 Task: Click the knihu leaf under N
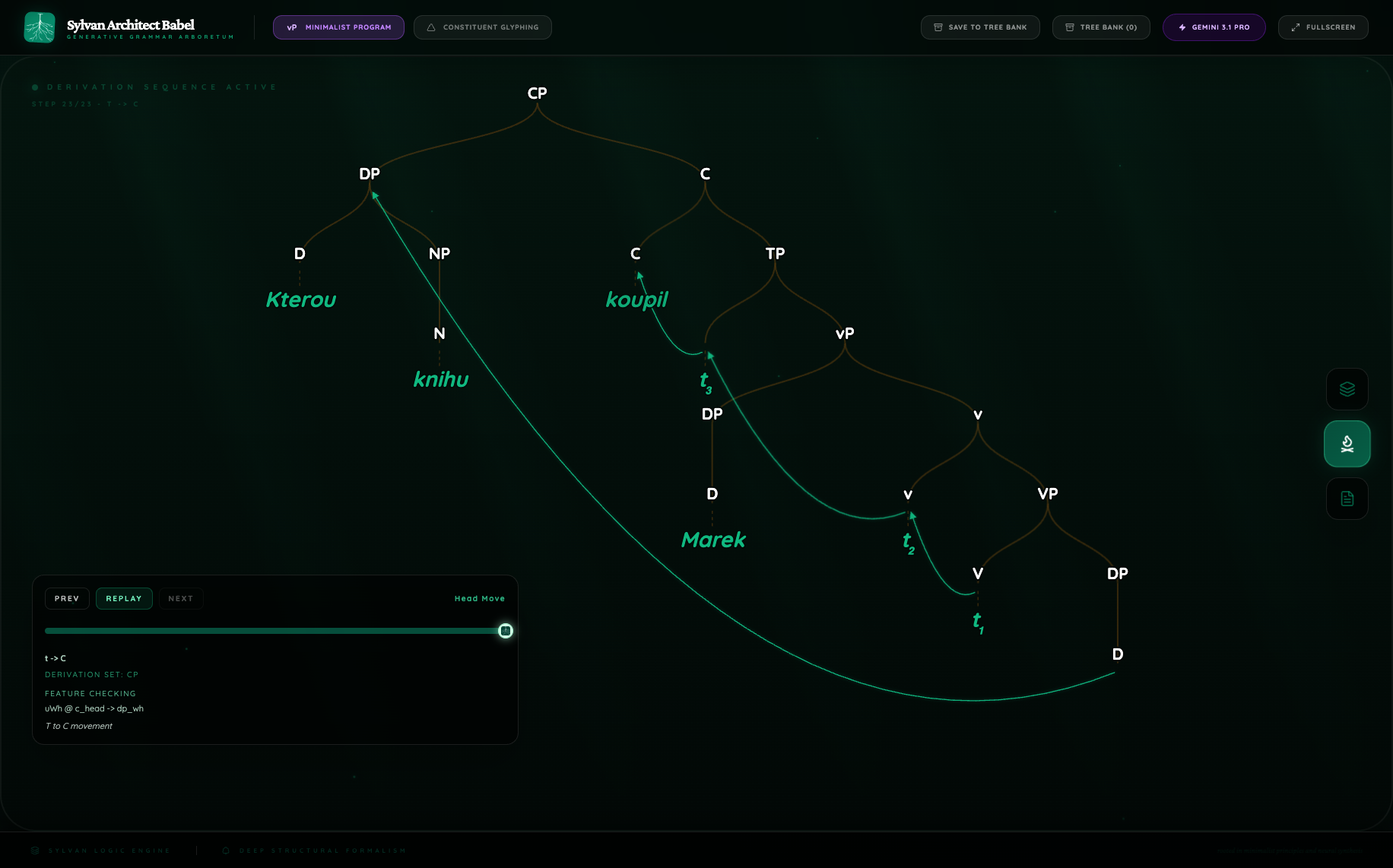coord(441,380)
